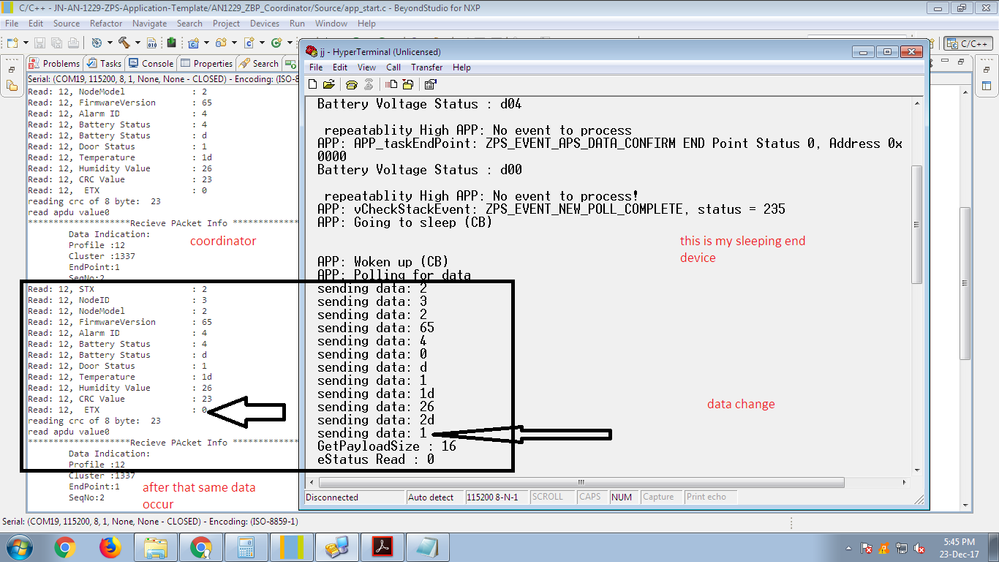Image resolution: width=999 pixels, height=562 pixels.
Task: Select C/C++ perspective button
Action: coord(968,43)
